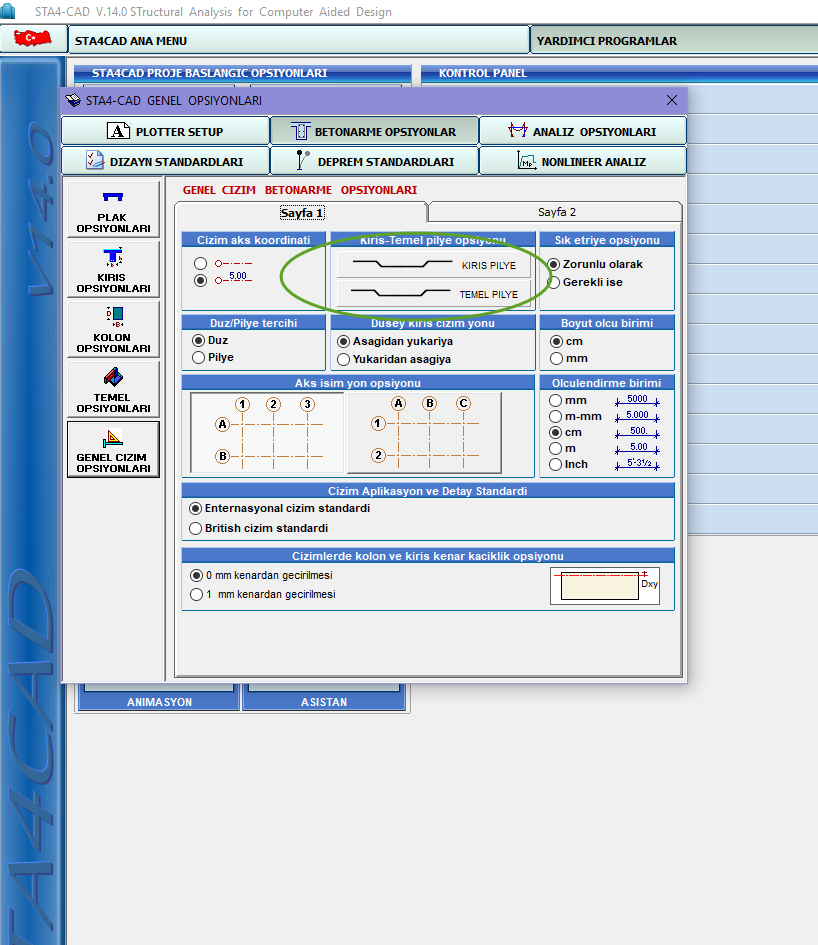Select axis coordinate option showing 5.00
Viewport: 818px width, 945px height.
coord(201,280)
